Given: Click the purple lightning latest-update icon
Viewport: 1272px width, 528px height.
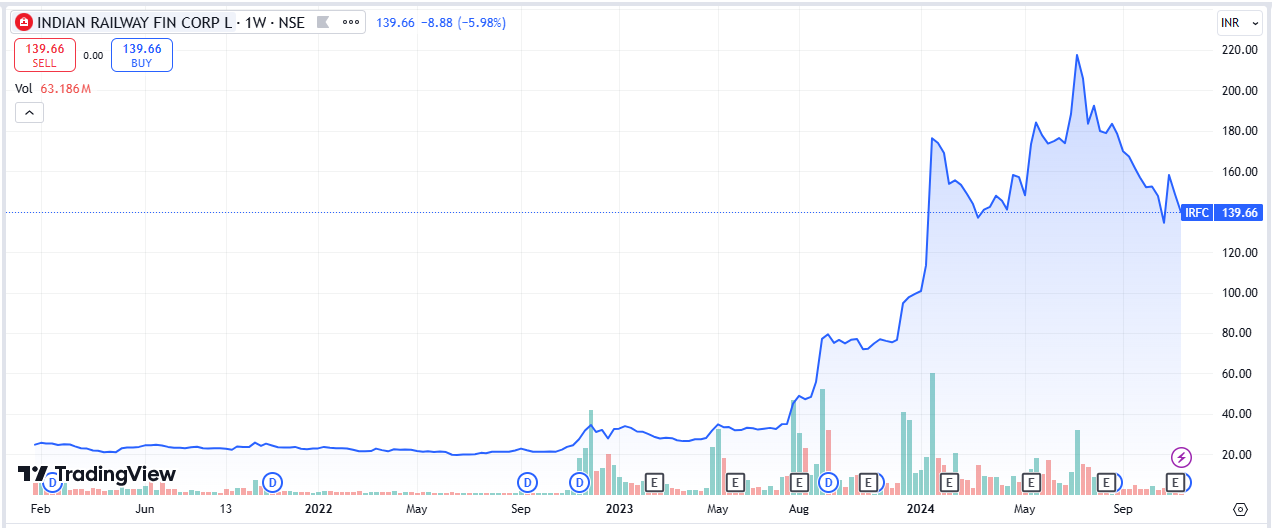Looking at the screenshot, I should pyautogui.click(x=1181, y=457).
